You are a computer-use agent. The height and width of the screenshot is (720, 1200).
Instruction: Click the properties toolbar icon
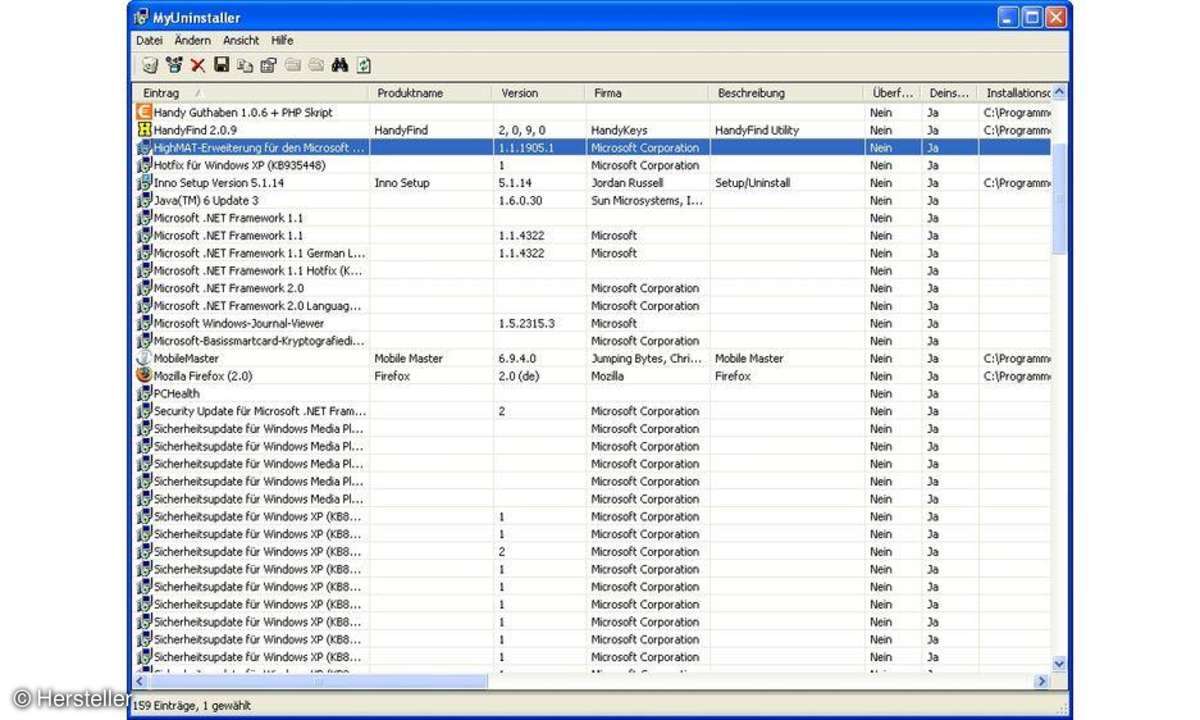[x=268, y=66]
